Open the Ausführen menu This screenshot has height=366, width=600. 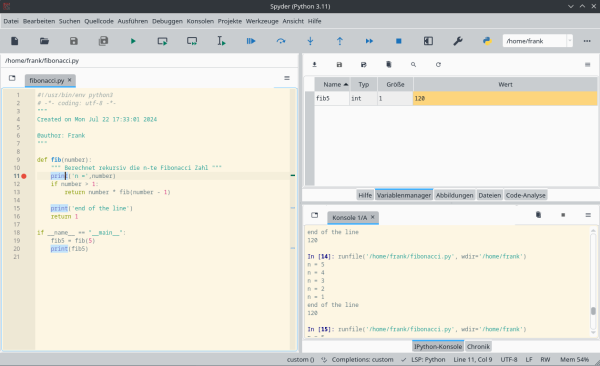click(x=133, y=21)
